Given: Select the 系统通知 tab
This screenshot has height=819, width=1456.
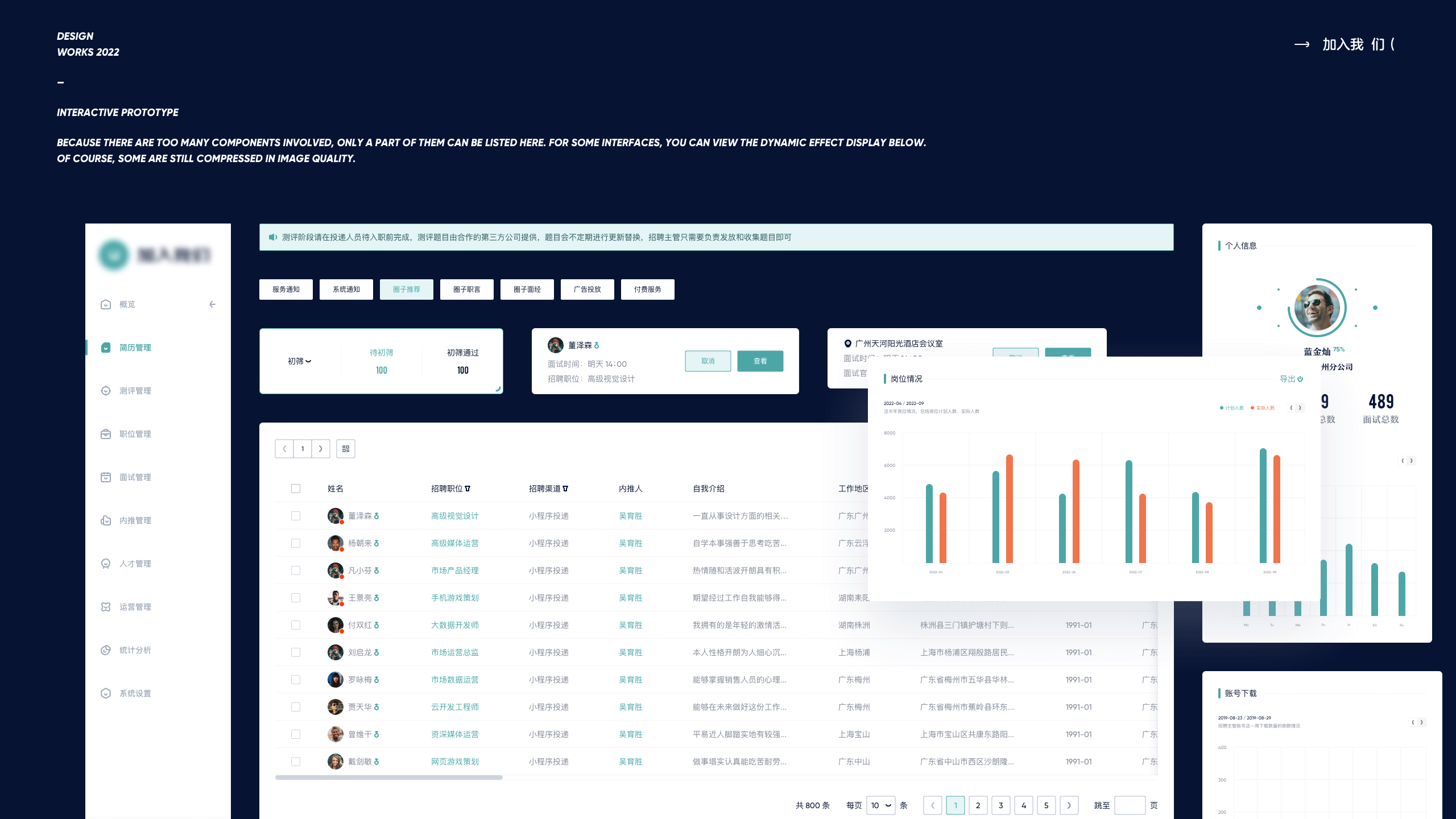Looking at the screenshot, I should [x=346, y=289].
